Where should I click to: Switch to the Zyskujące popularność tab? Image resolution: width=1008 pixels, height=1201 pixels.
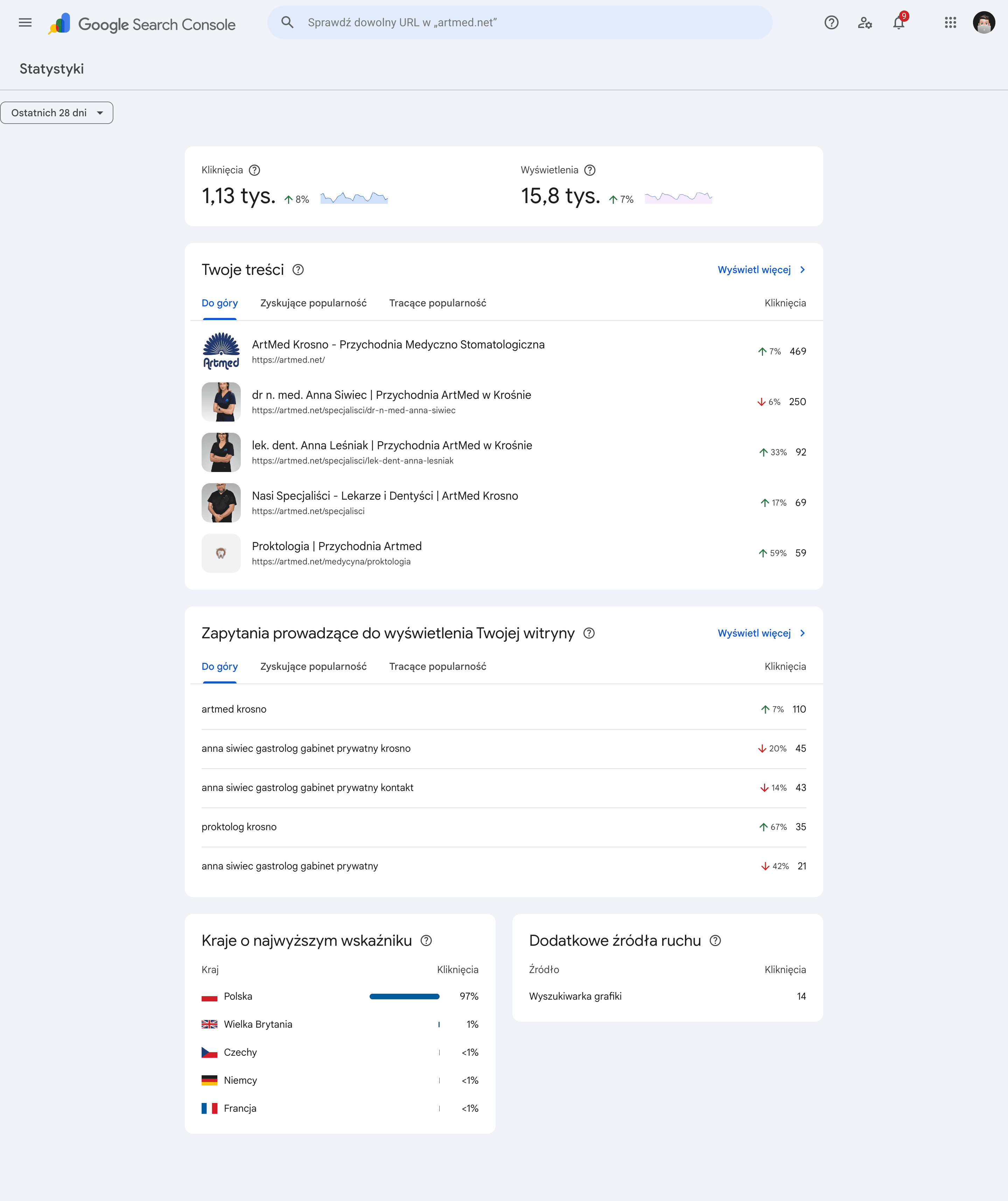(313, 303)
